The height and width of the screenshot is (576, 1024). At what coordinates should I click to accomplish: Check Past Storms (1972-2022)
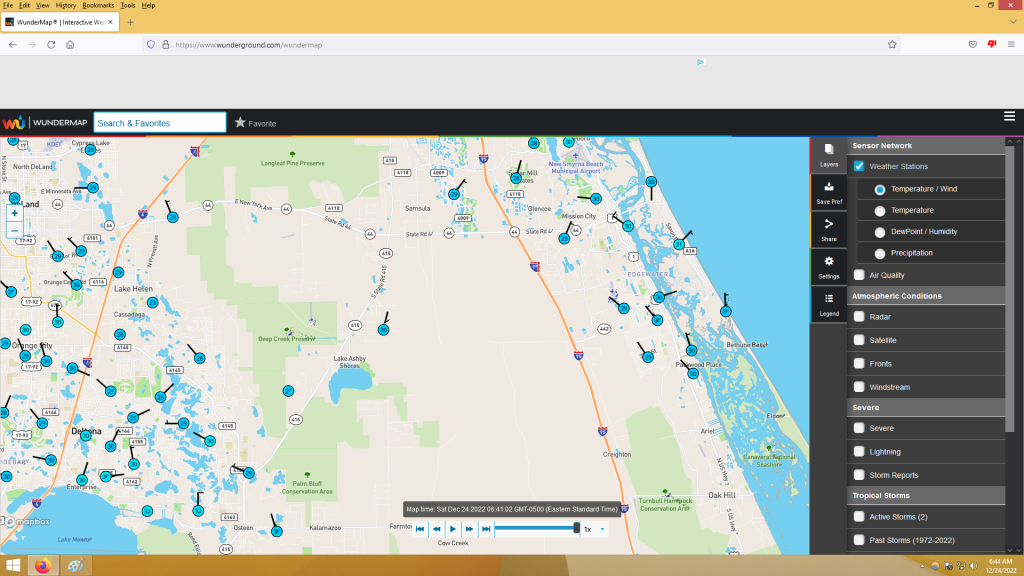point(859,540)
